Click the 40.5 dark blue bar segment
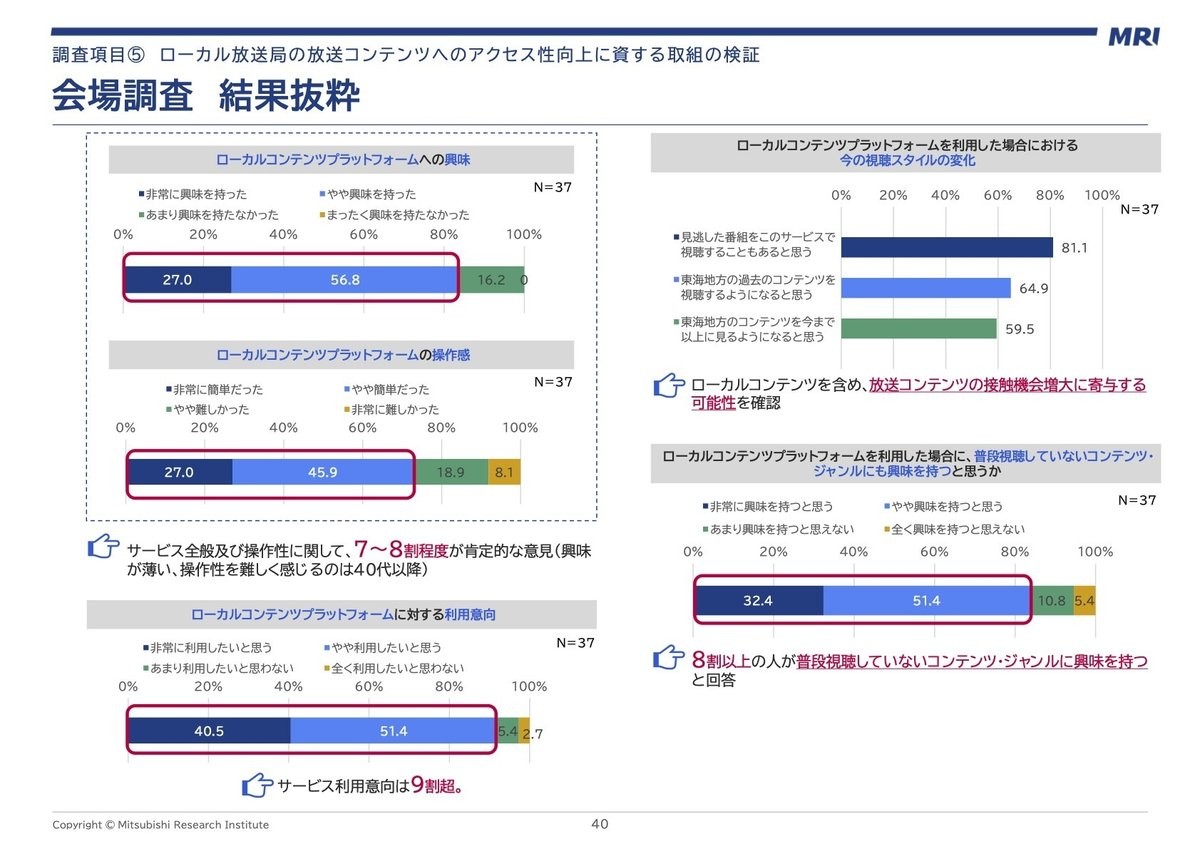This screenshot has height=848, width=1200. click(x=208, y=731)
